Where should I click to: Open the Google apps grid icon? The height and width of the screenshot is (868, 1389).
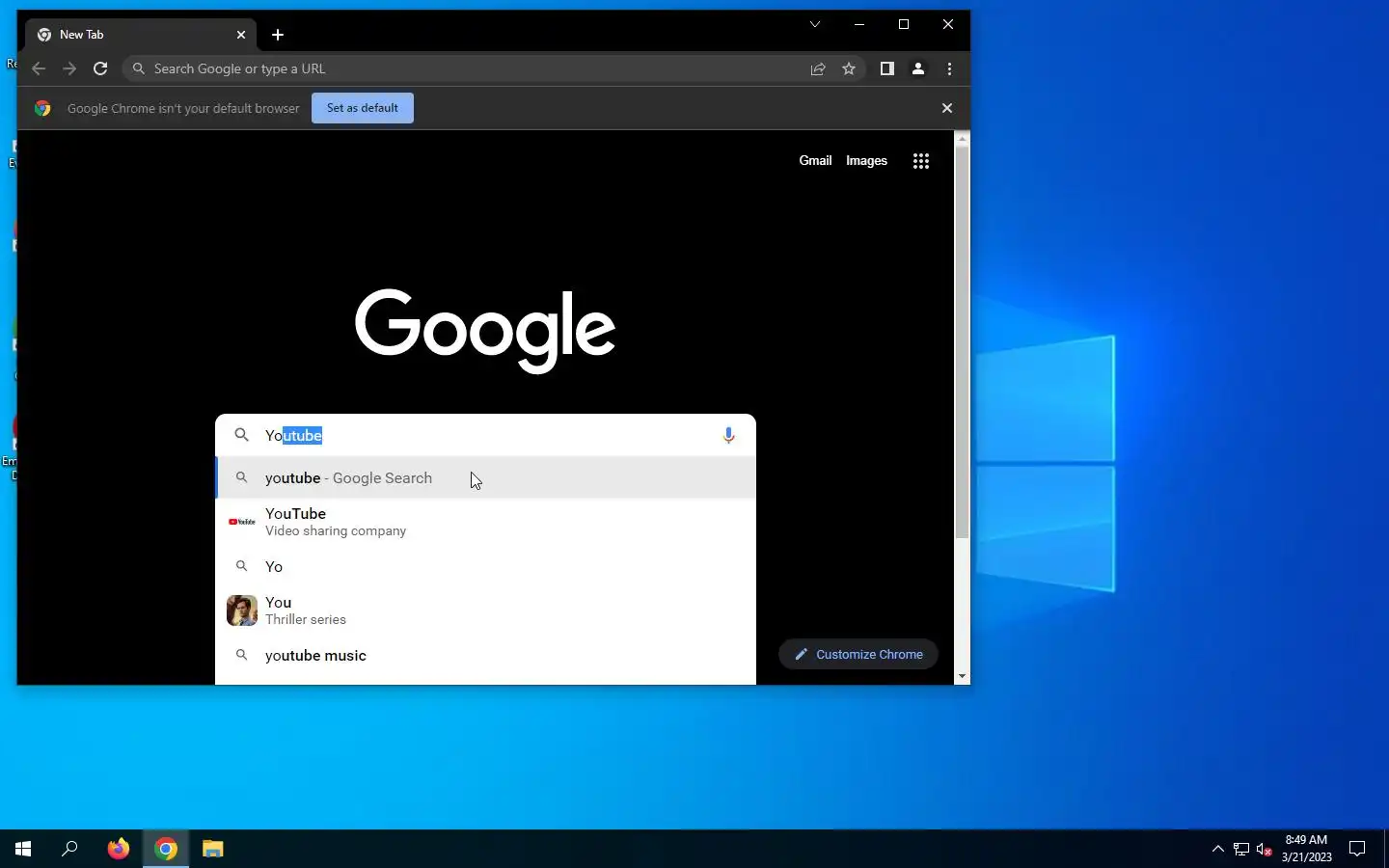tap(921, 161)
